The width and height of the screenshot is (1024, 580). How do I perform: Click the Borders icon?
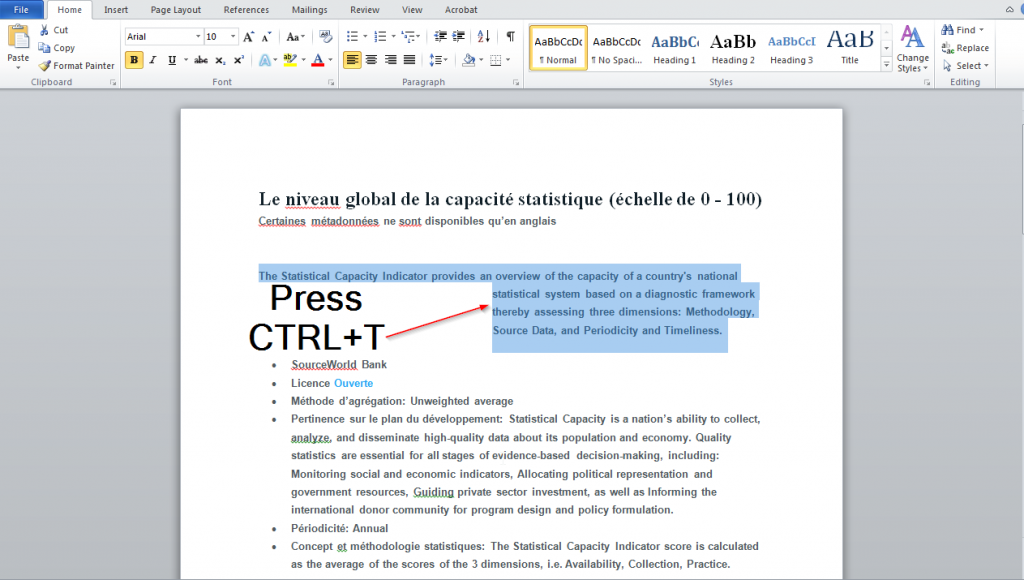coord(496,60)
